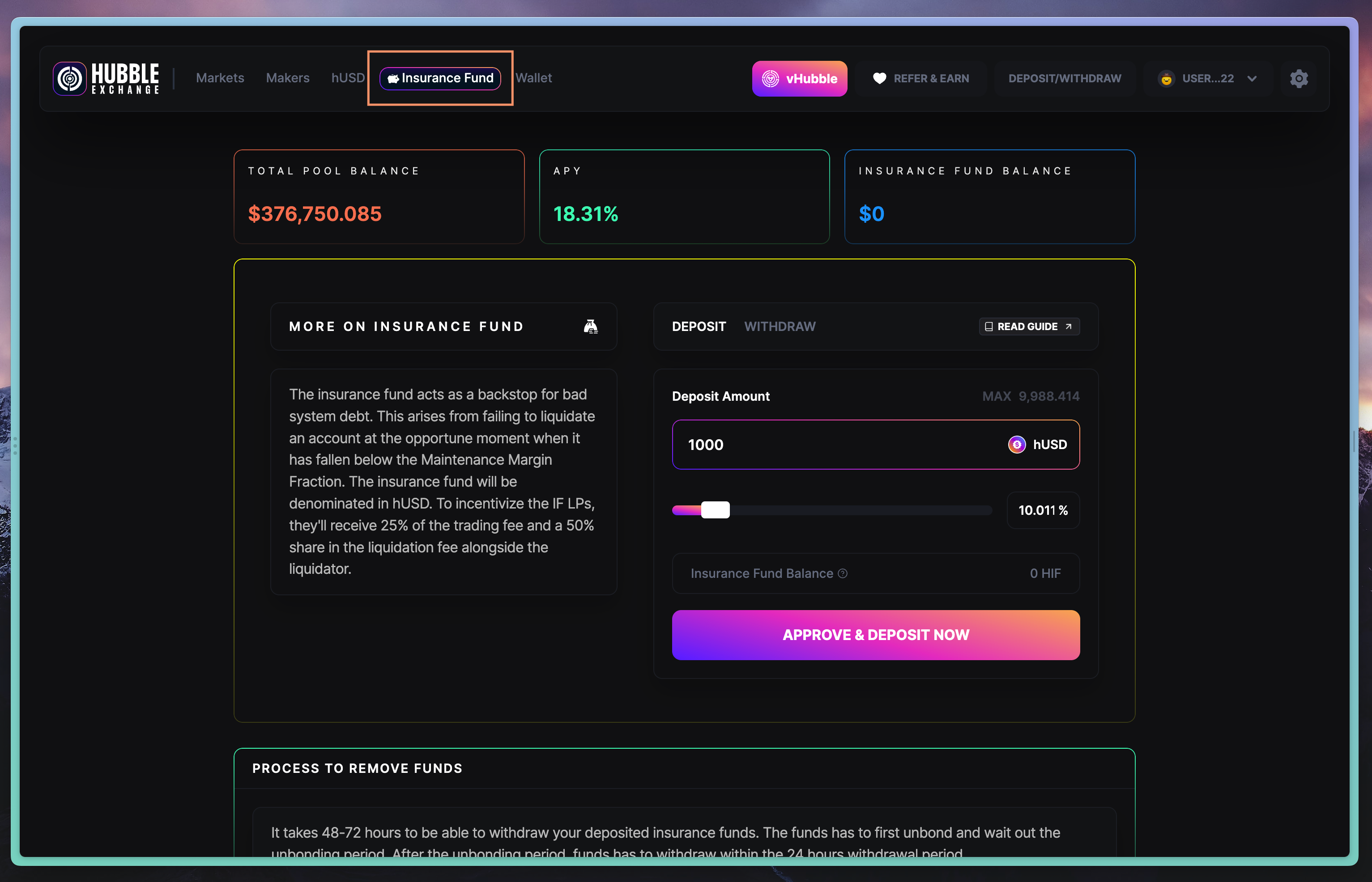The width and height of the screenshot is (1372, 882).
Task: Switch to the Deposit tab
Action: 699,327
